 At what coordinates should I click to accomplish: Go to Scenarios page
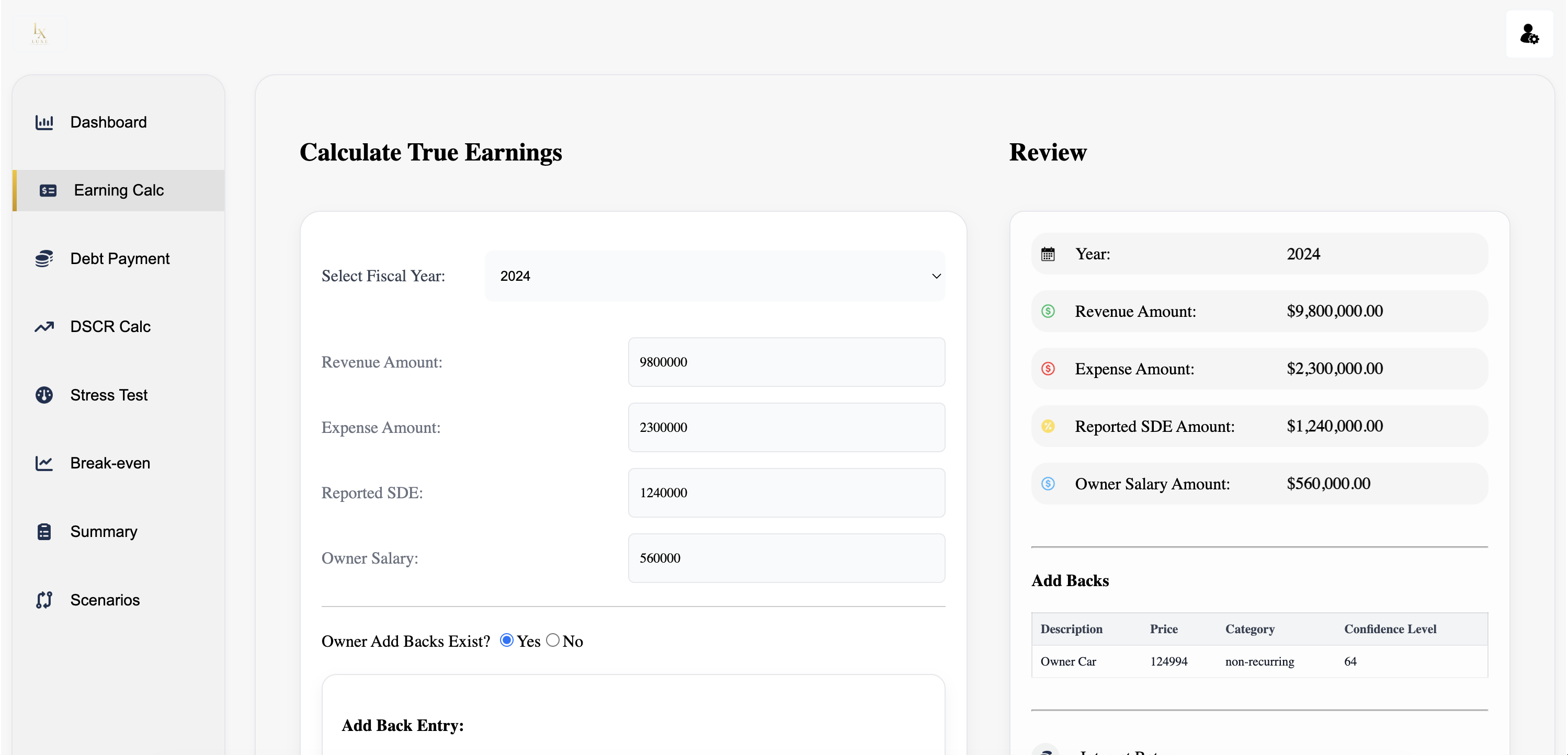point(119,600)
